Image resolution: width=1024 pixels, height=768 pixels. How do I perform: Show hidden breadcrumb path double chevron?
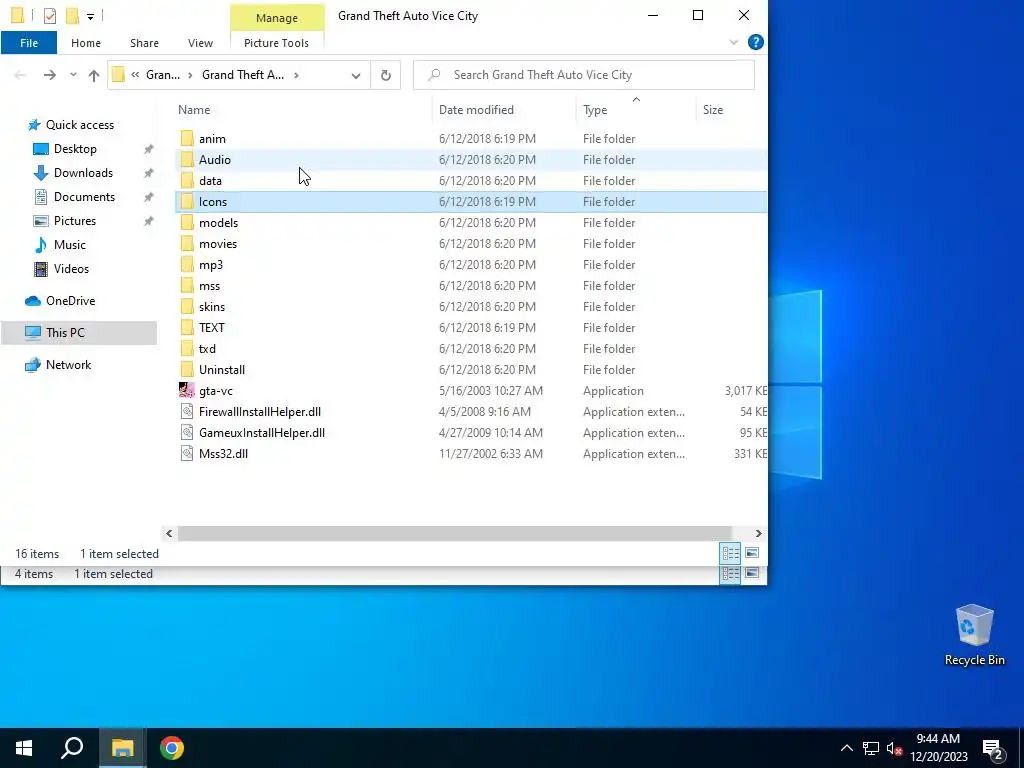[x=135, y=75]
